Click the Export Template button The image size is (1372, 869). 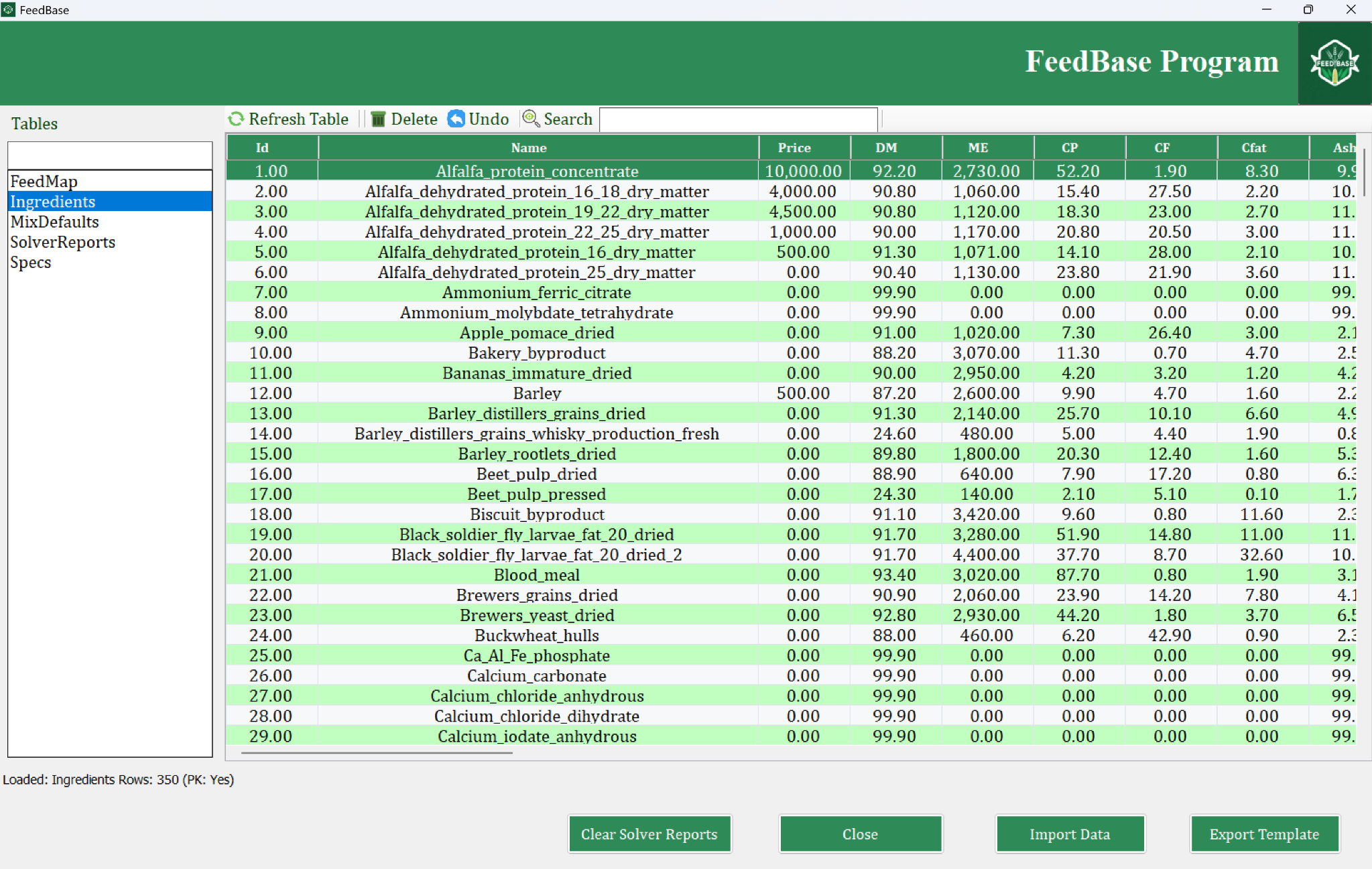pyautogui.click(x=1264, y=834)
